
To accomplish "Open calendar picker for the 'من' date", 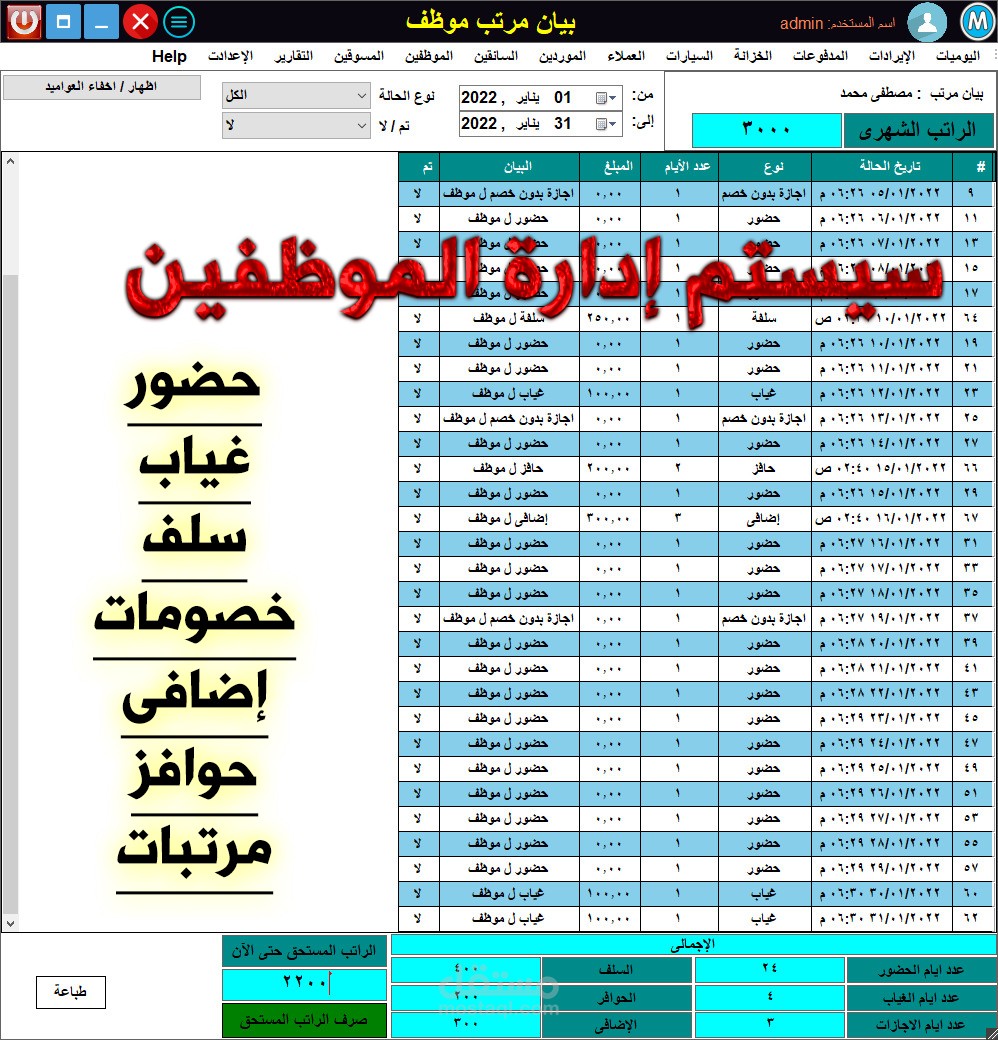I will point(606,98).
